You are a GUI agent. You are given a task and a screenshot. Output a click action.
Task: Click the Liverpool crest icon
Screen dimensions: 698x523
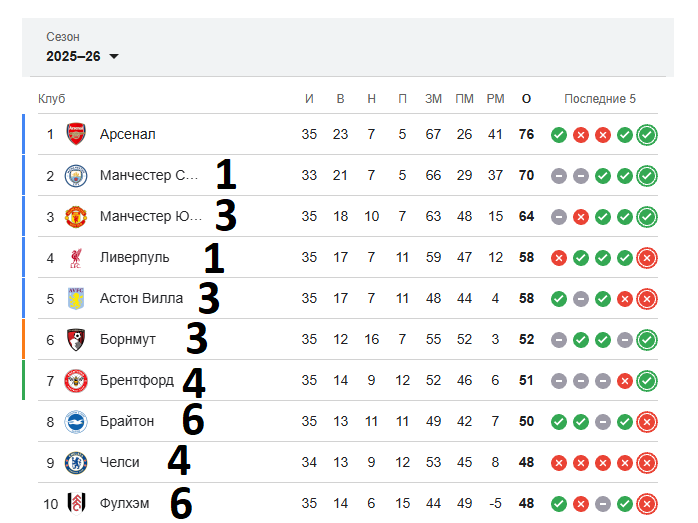[x=76, y=258]
